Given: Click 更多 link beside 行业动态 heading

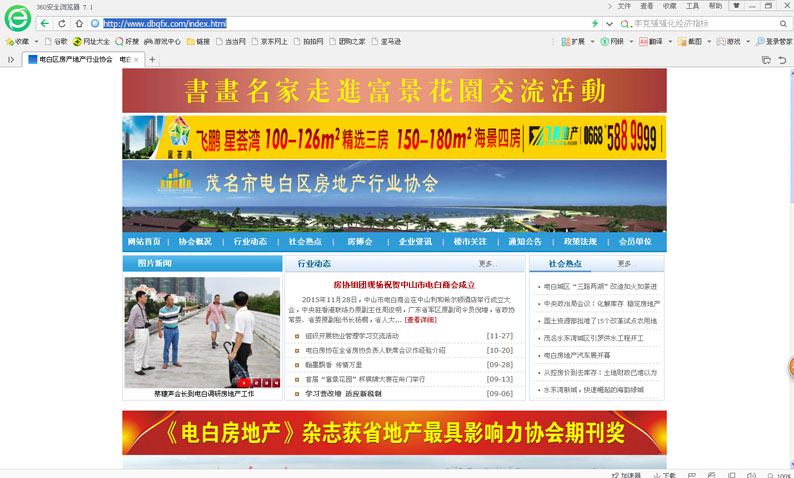Looking at the screenshot, I should [487, 264].
